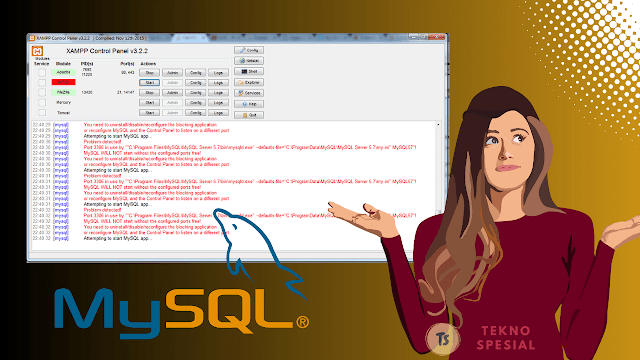The image size is (640, 360).
Task: Open Mercury Config
Action: click(x=196, y=102)
